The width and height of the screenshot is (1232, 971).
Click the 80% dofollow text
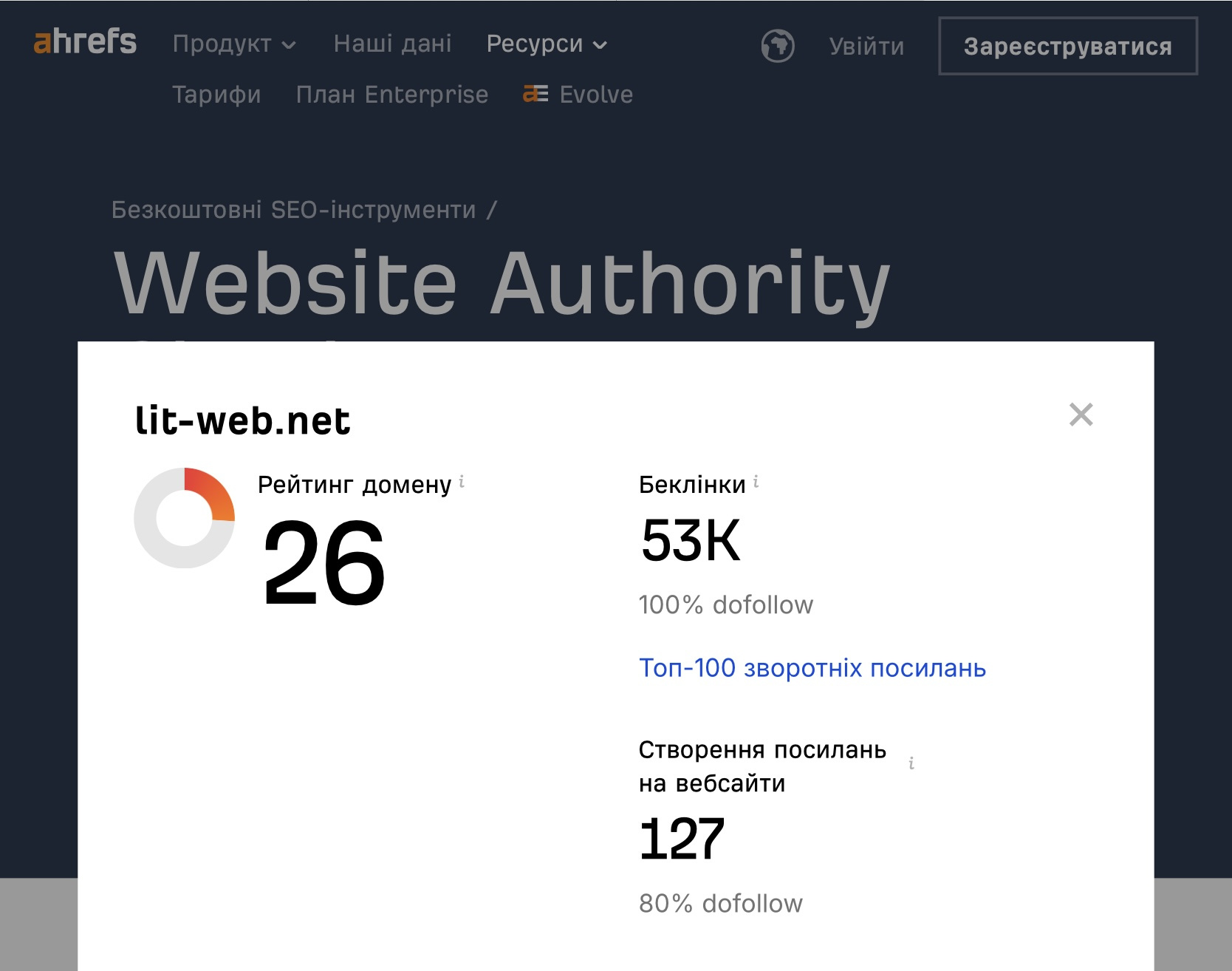pos(721,904)
